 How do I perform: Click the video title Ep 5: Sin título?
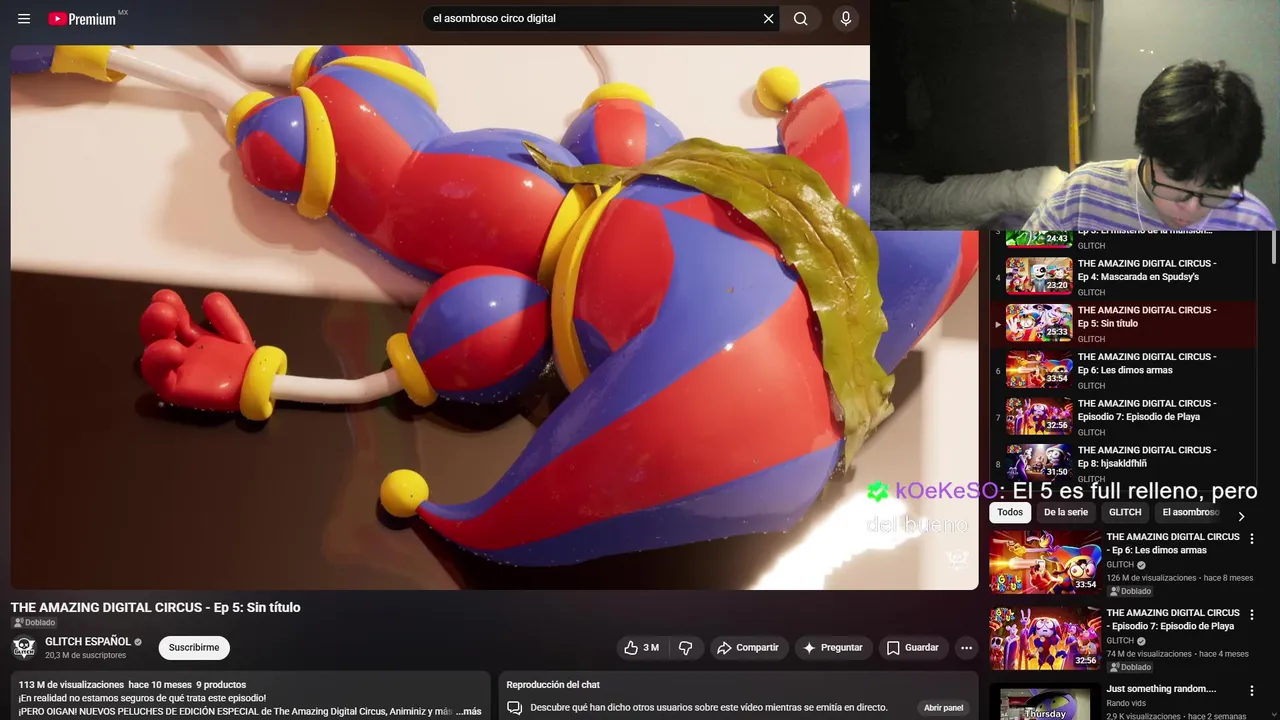click(x=155, y=607)
